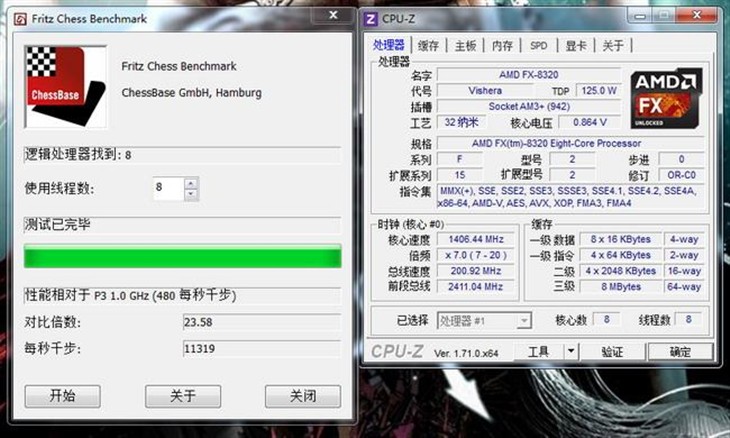Click the CPU-Z version Ver. 1.71.0.x64
This screenshot has width=730, height=438.
coord(466,353)
